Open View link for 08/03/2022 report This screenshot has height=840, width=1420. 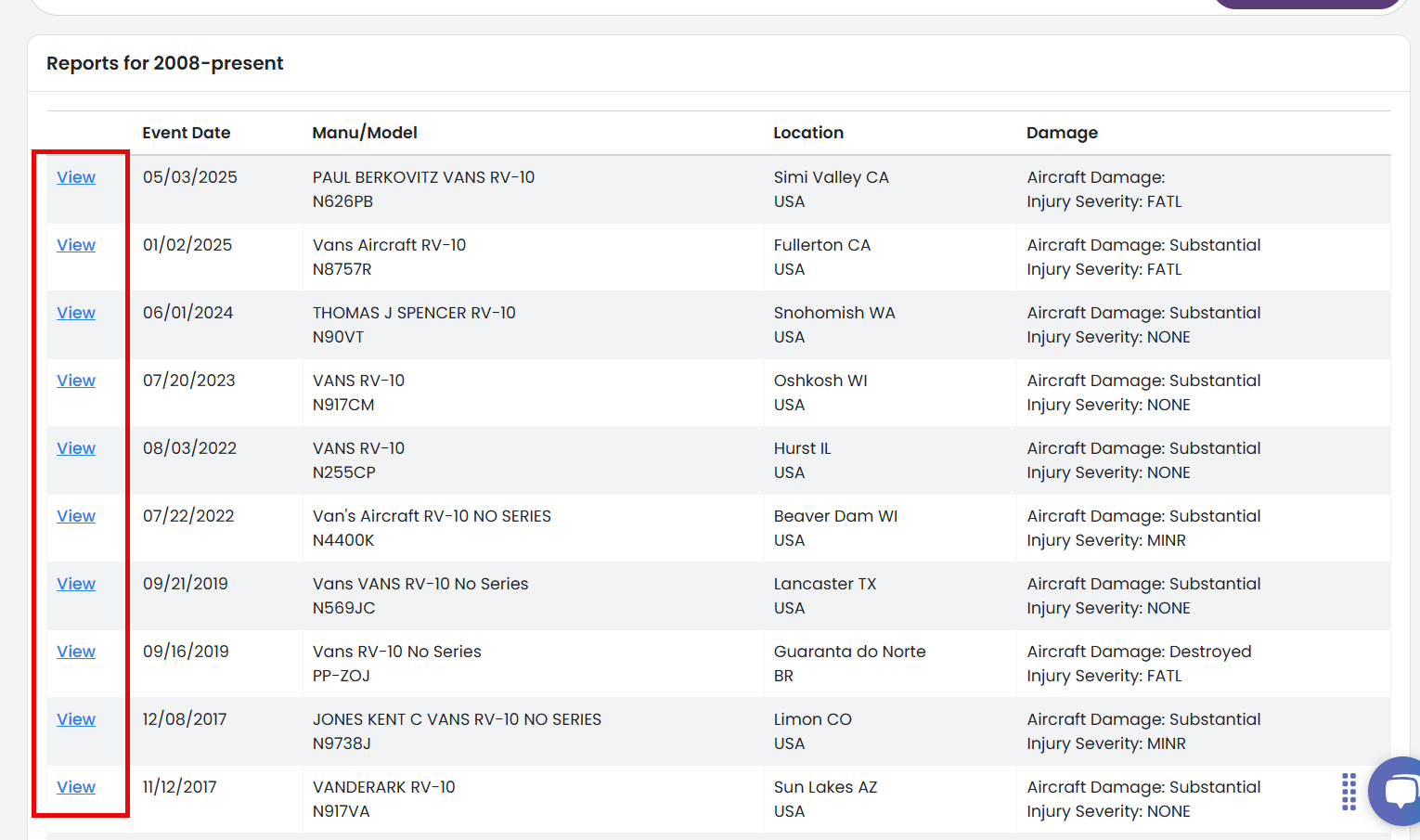point(76,448)
